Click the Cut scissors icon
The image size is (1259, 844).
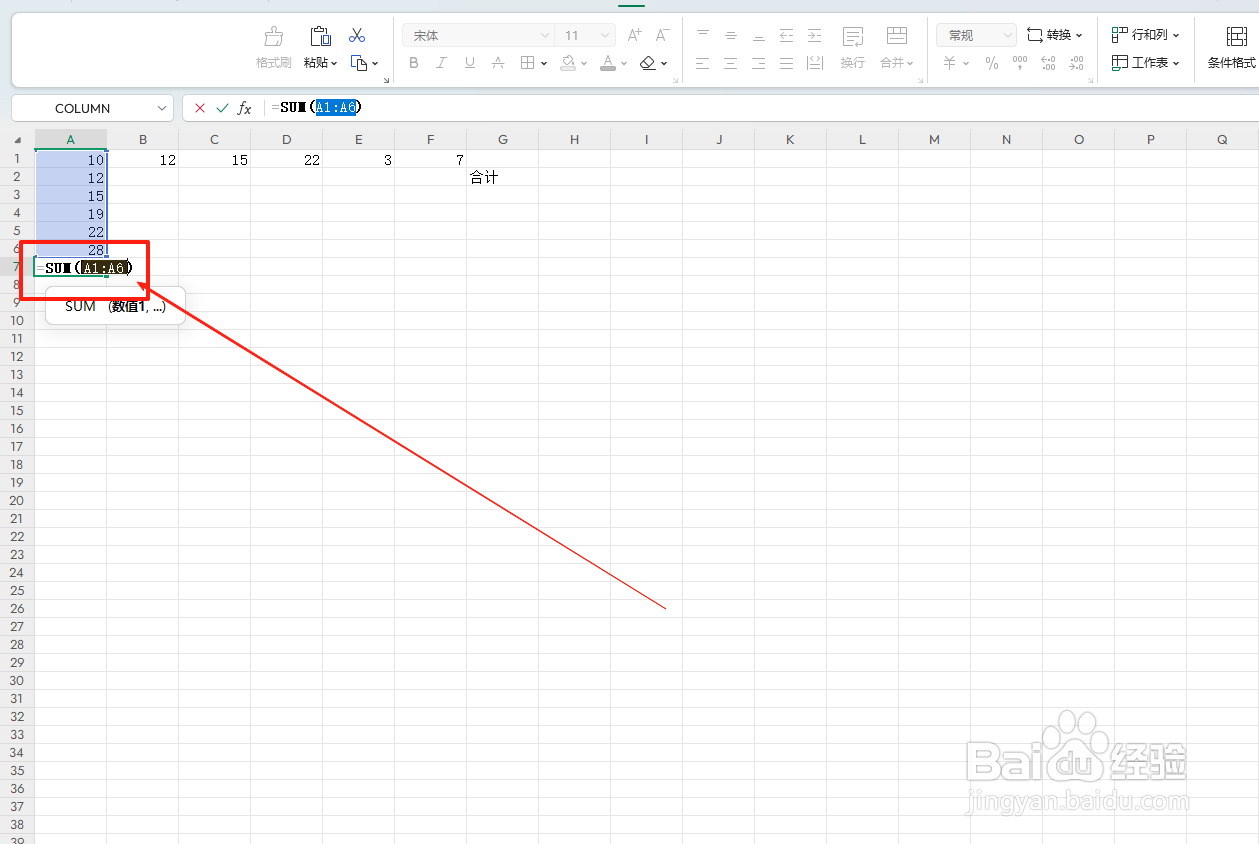357,35
